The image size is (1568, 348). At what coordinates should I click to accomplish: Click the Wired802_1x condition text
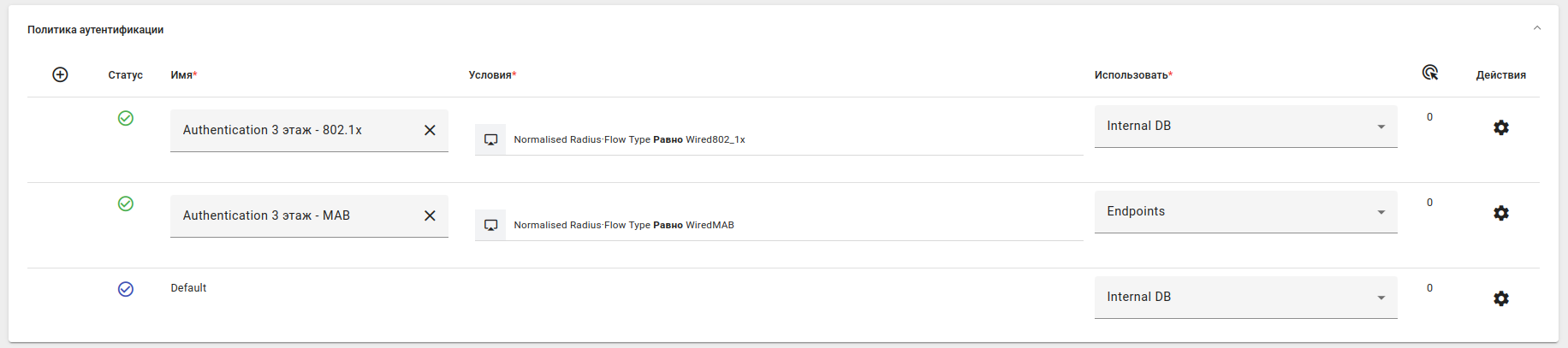(629, 139)
